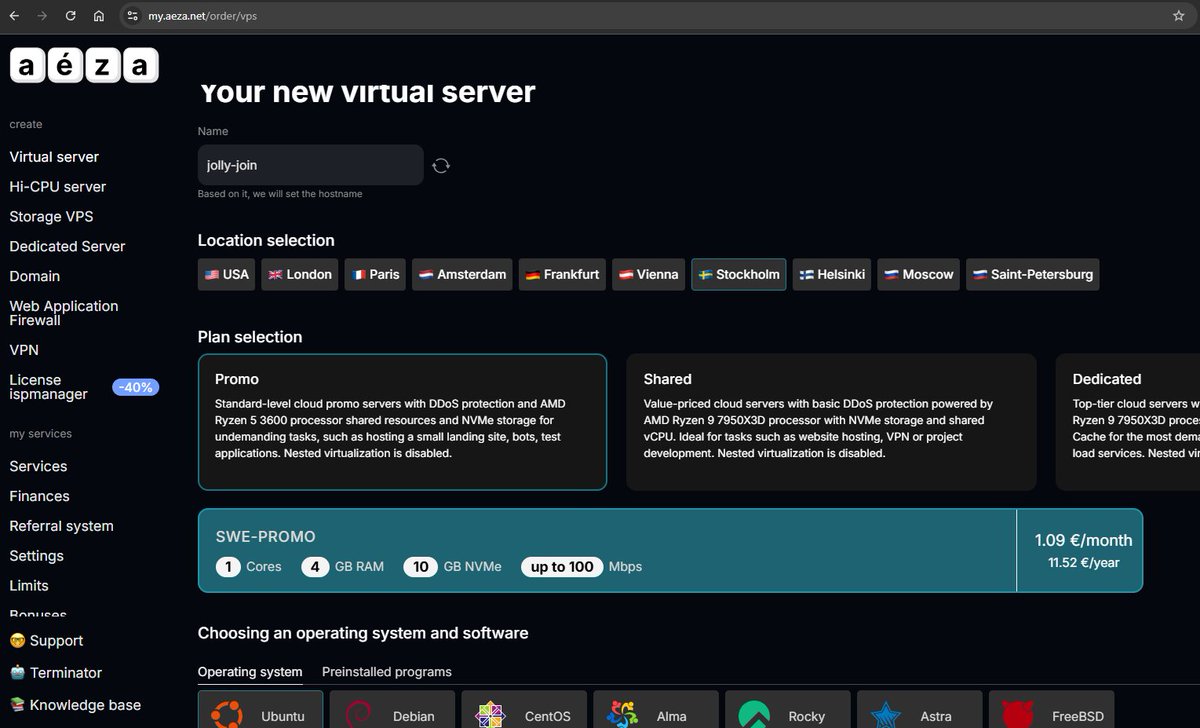Open Support link

46,641
